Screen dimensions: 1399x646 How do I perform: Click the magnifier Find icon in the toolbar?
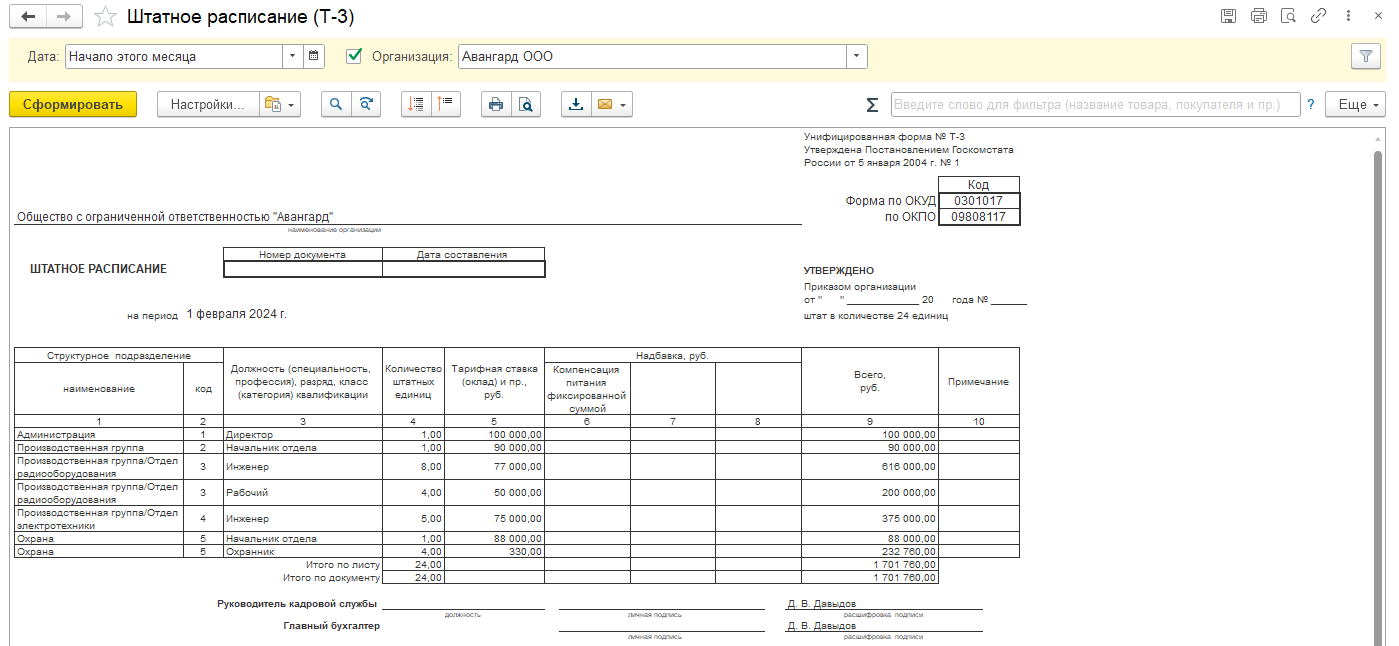(x=336, y=104)
